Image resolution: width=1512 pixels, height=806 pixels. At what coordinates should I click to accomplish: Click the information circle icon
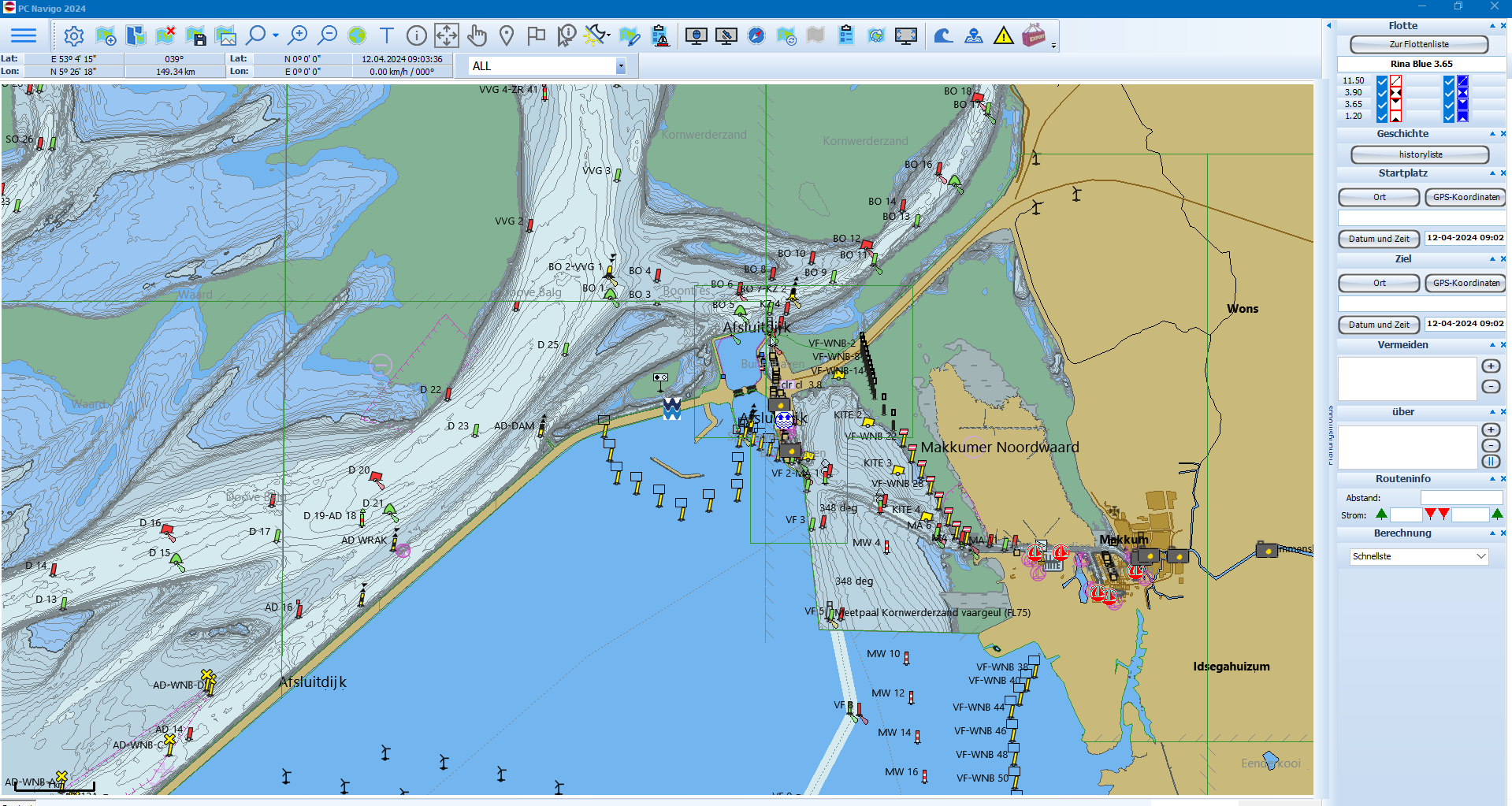pyautogui.click(x=417, y=35)
